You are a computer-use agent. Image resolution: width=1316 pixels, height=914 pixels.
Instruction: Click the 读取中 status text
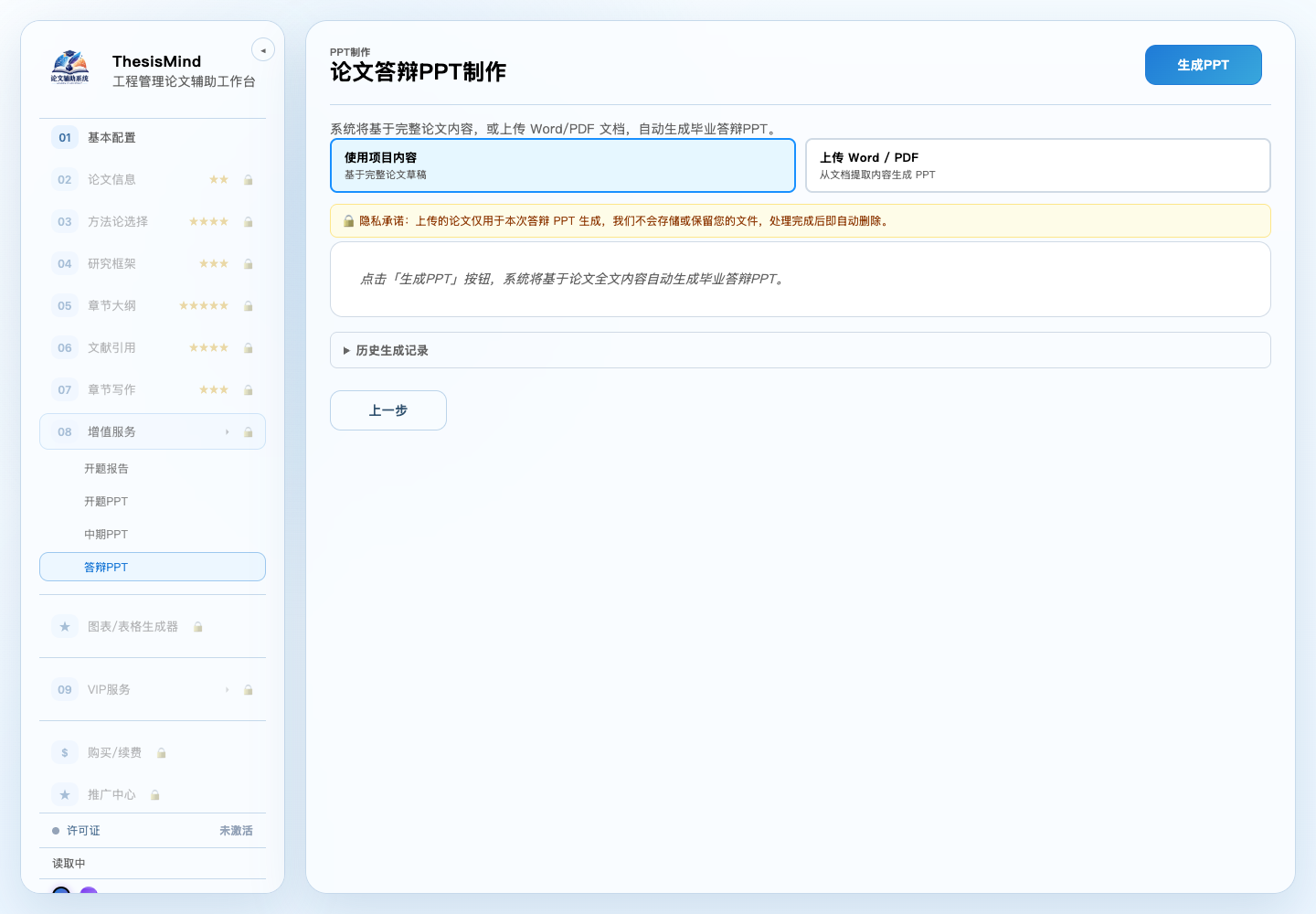69,864
